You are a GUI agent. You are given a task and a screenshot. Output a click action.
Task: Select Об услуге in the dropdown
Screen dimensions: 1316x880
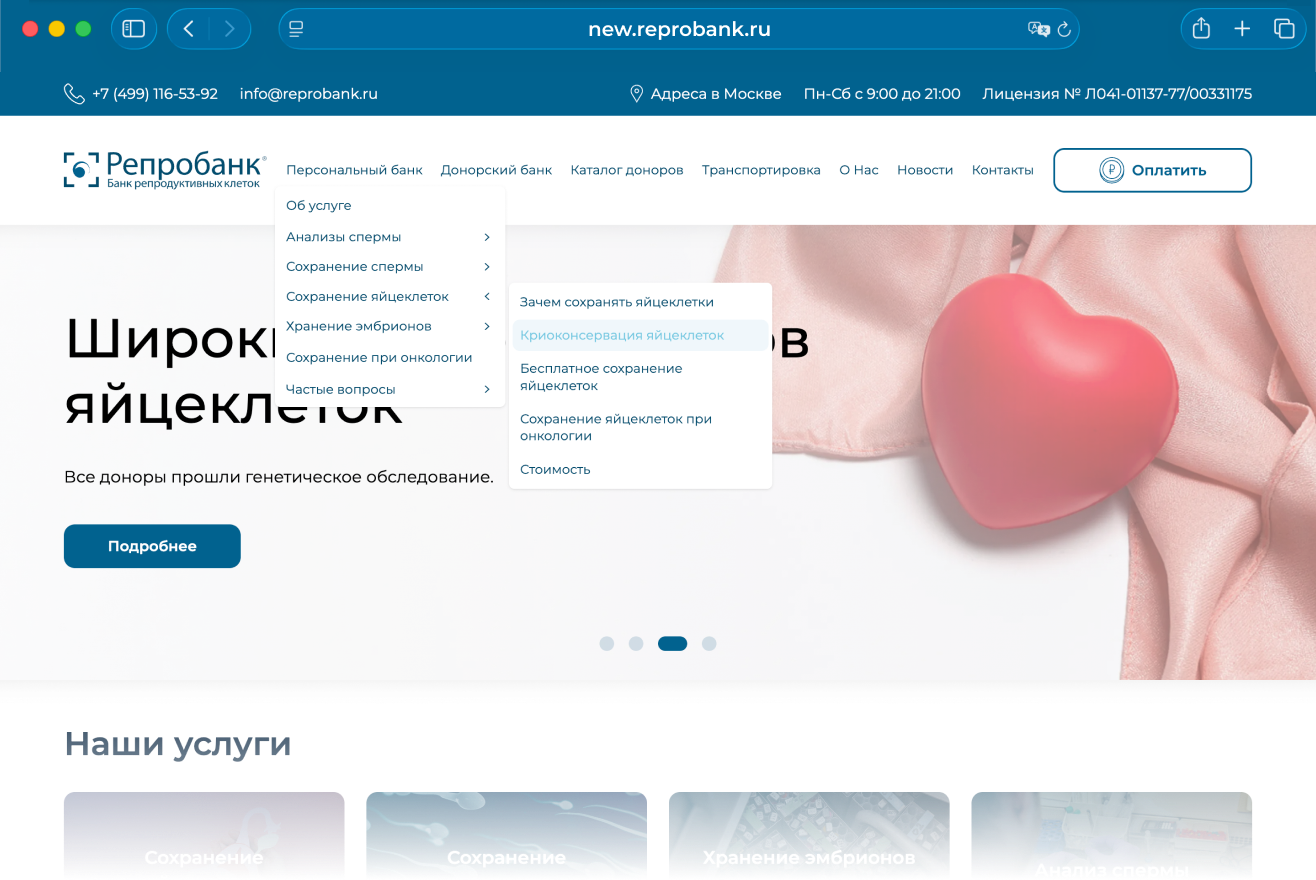[x=319, y=205]
